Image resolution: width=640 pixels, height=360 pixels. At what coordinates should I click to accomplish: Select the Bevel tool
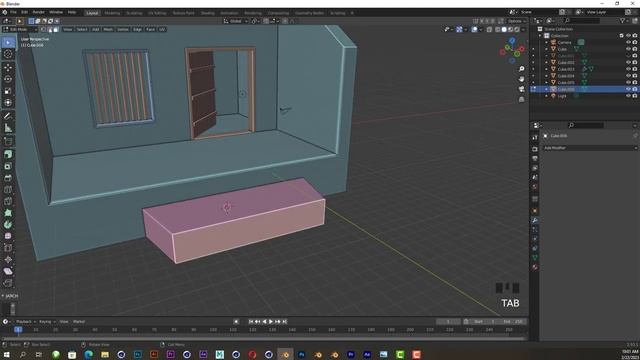(8, 178)
